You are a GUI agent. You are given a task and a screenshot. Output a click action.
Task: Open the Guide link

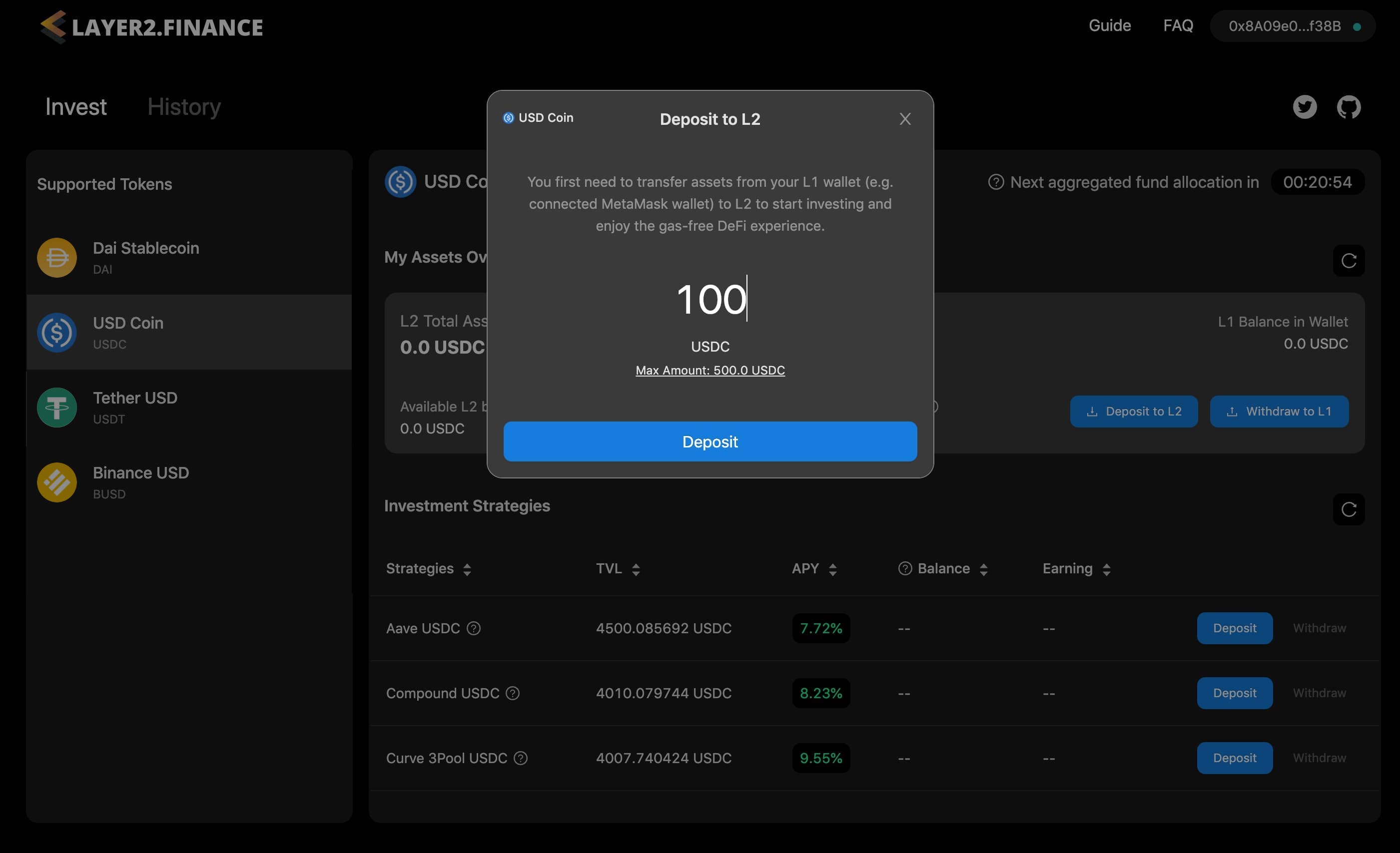(1110, 25)
